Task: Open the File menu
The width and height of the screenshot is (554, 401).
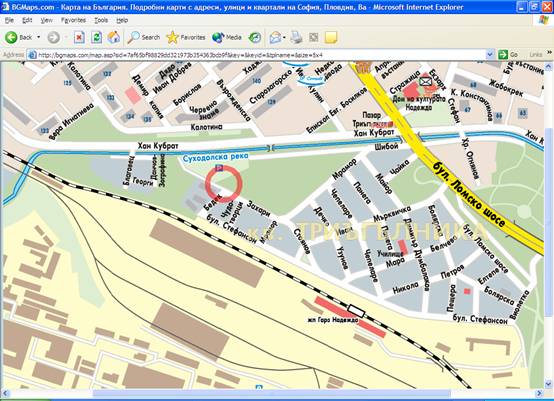Action: tap(9, 20)
